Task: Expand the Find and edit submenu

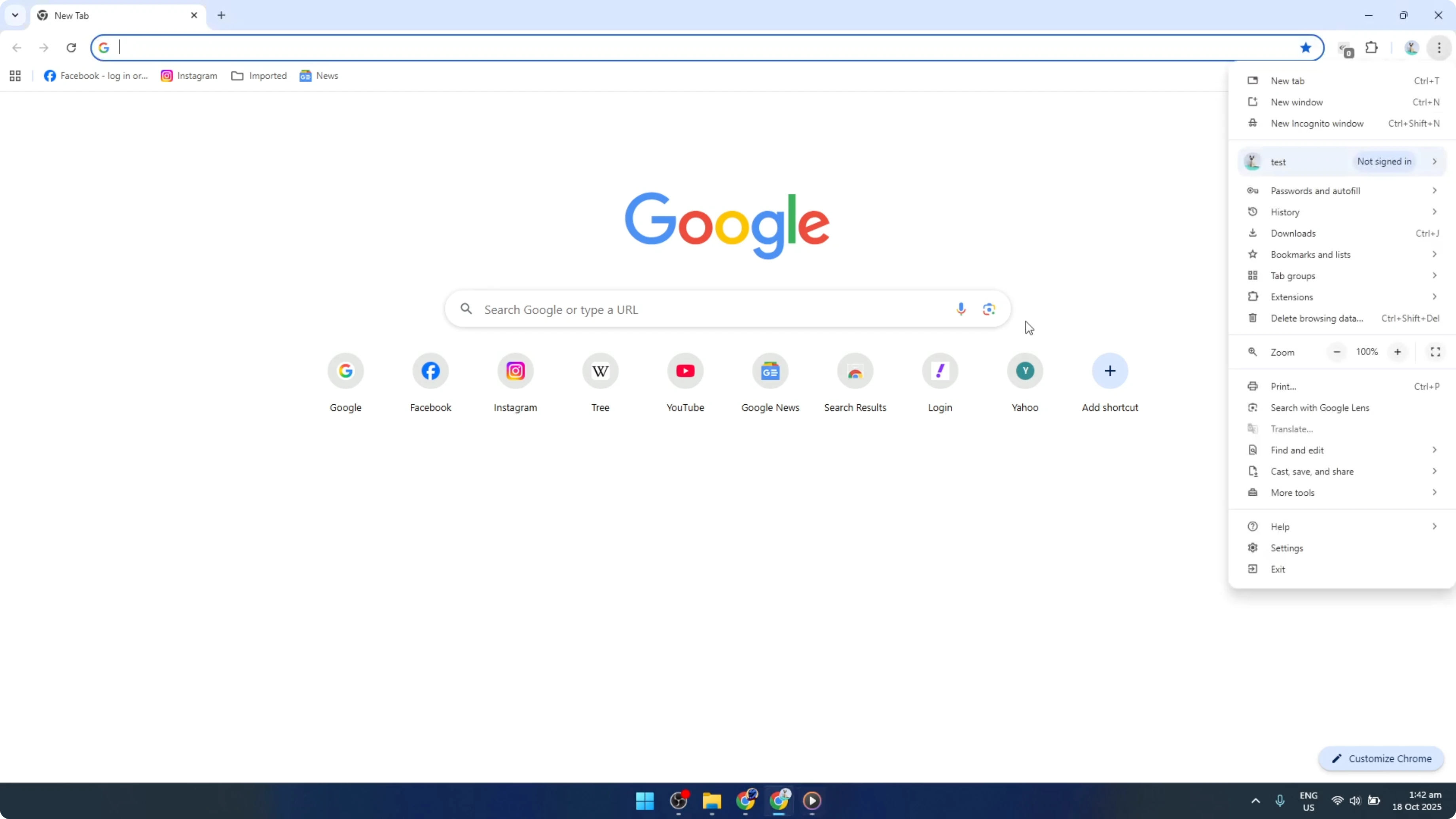Action: pos(1342,450)
